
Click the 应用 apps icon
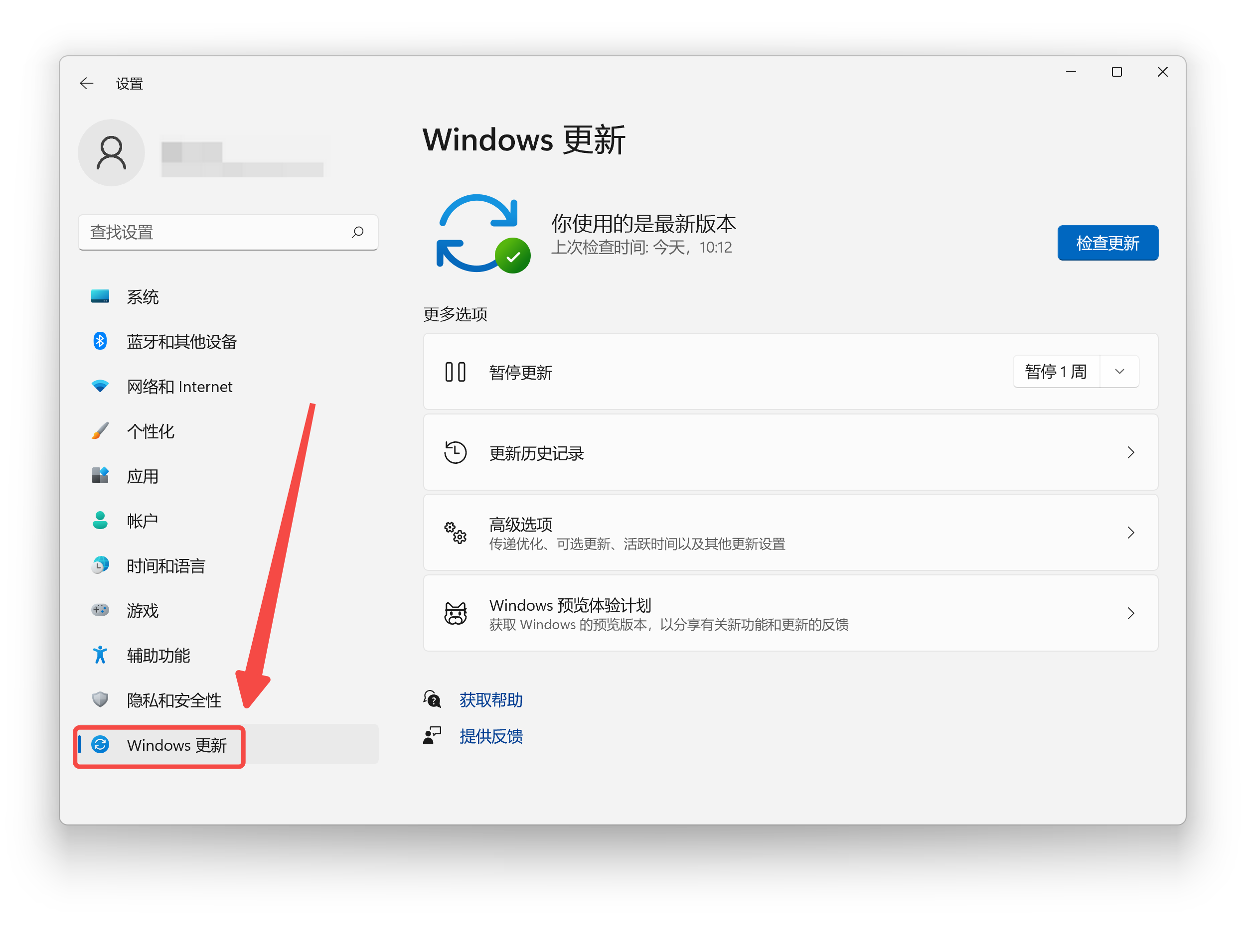(x=100, y=476)
